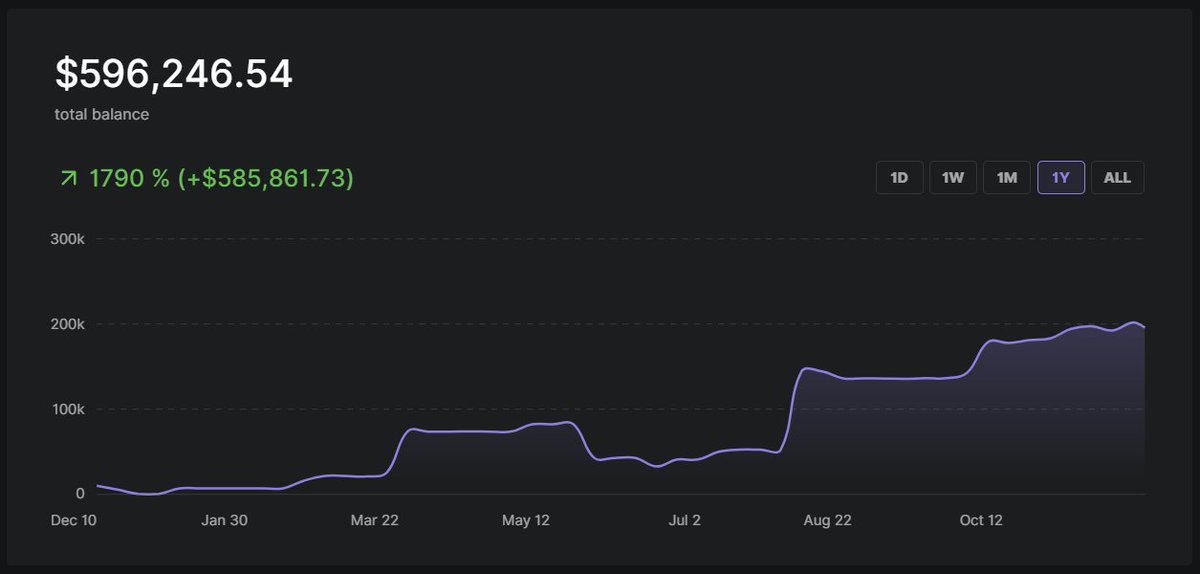Show the ALL time range

click(x=1117, y=178)
